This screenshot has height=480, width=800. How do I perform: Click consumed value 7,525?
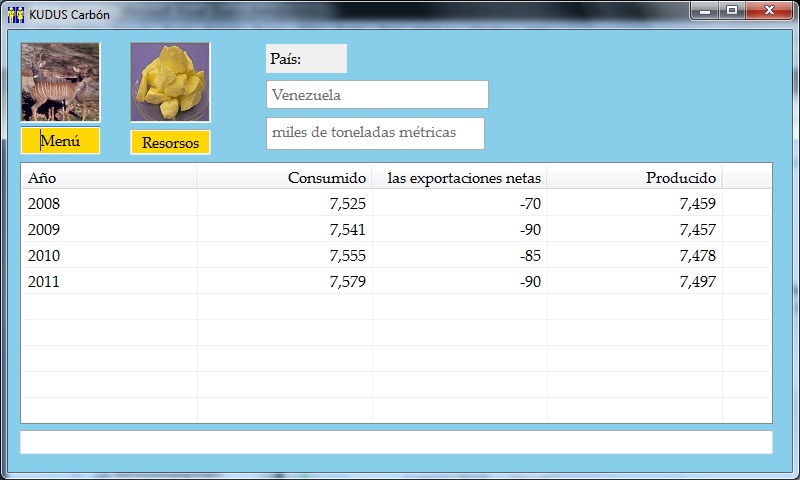tap(347, 204)
